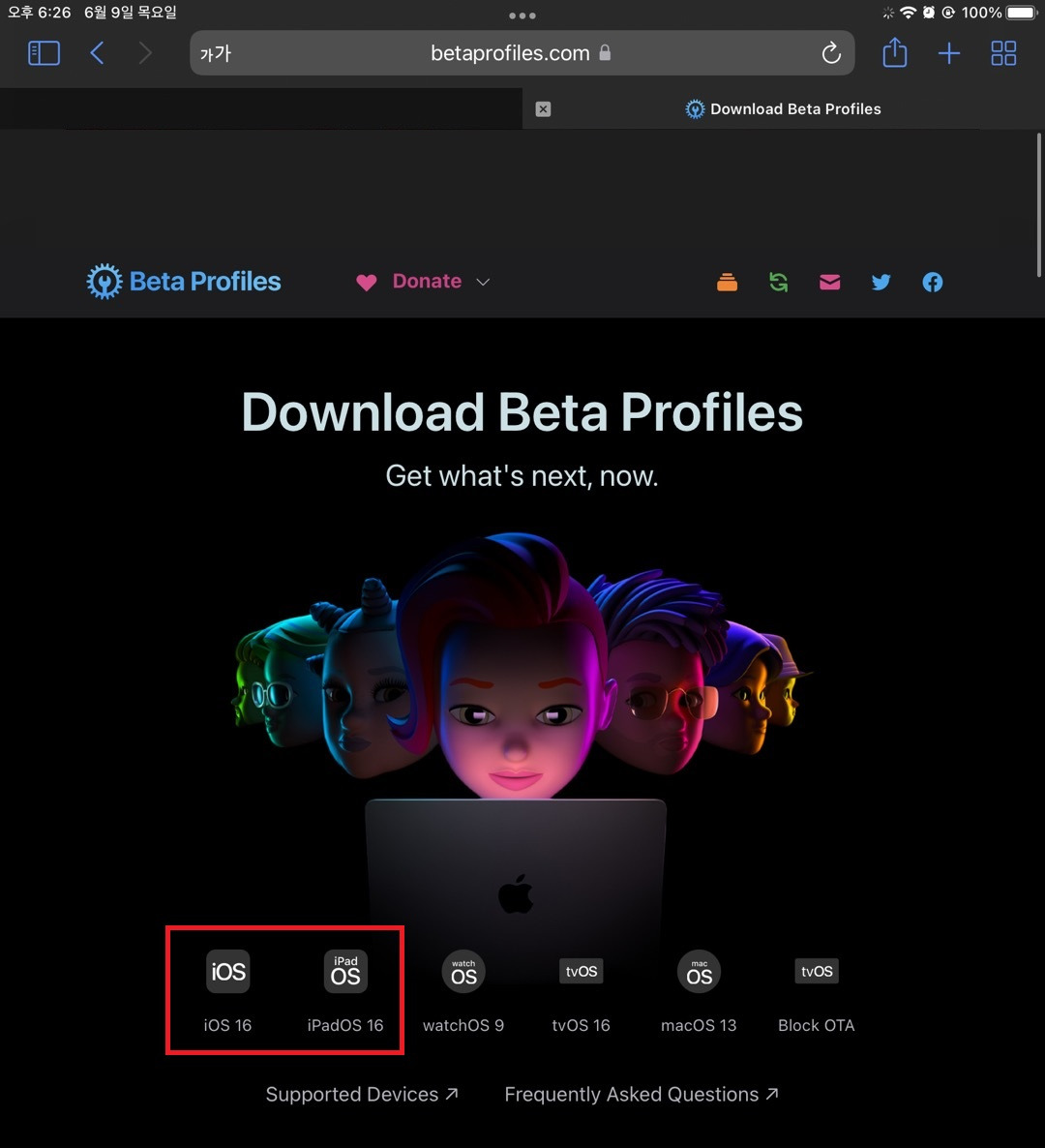Tap the 오후 6:26 clock
Screen dimensions: 1045x1148
coord(39,13)
